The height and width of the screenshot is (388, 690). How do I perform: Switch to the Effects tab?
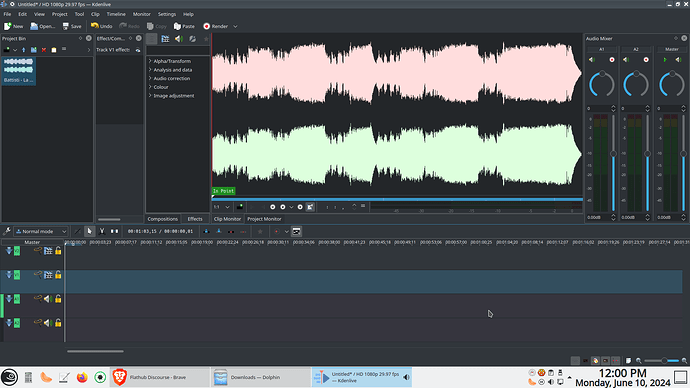pyautogui.click(x=195, y=219)
